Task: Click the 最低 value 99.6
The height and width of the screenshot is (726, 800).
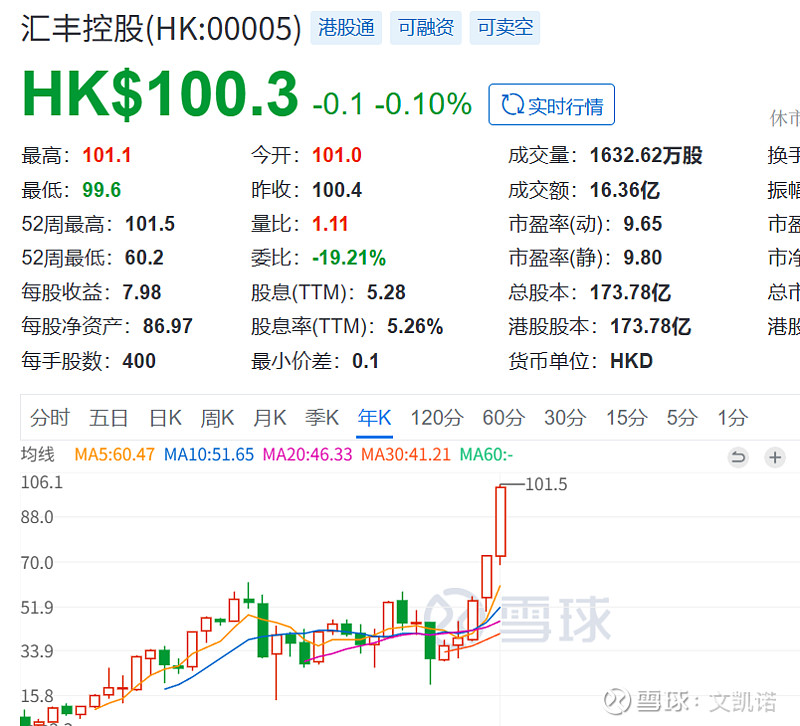Action: pyautogui.click(x=102, y=190)
